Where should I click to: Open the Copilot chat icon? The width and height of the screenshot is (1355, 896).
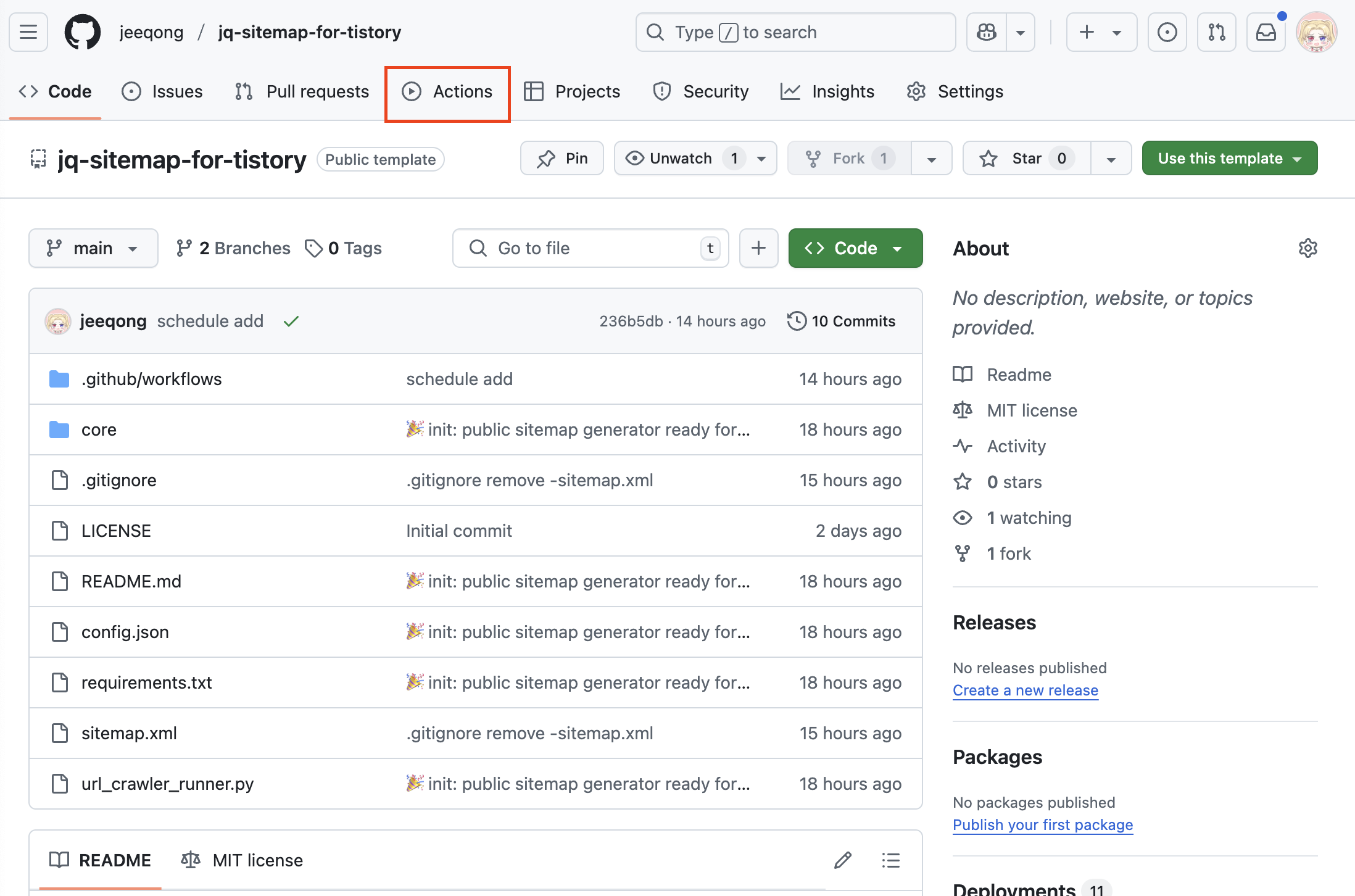tap(987, 32)
